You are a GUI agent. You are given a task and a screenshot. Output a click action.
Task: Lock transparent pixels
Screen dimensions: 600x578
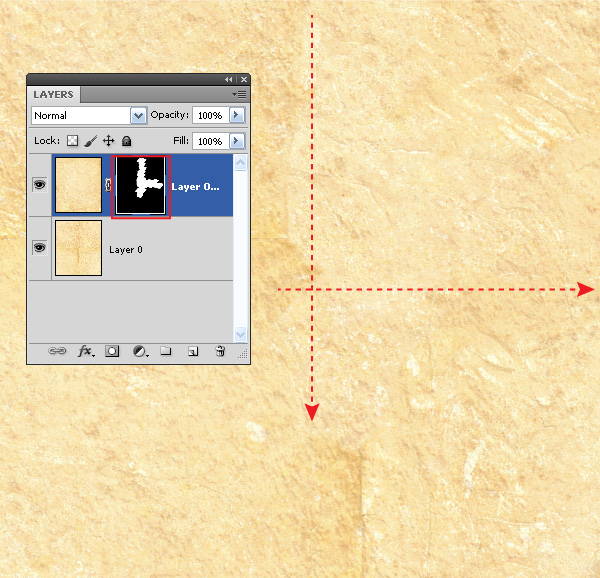click(72, 141)
